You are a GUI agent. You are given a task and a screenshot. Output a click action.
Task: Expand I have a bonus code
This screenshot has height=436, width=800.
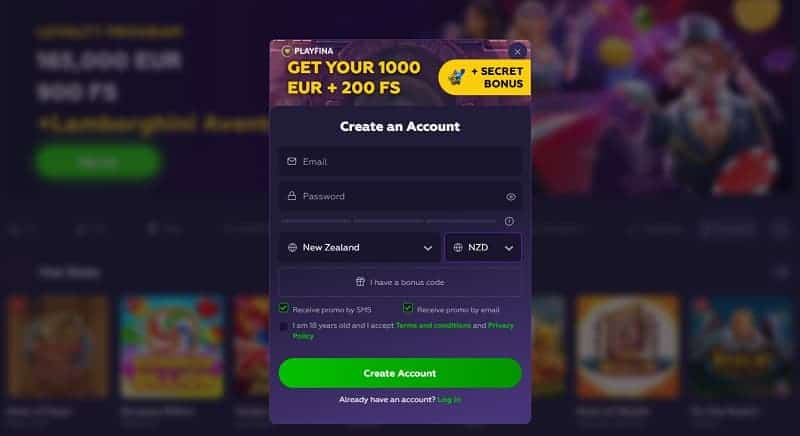tap(400, 282)
